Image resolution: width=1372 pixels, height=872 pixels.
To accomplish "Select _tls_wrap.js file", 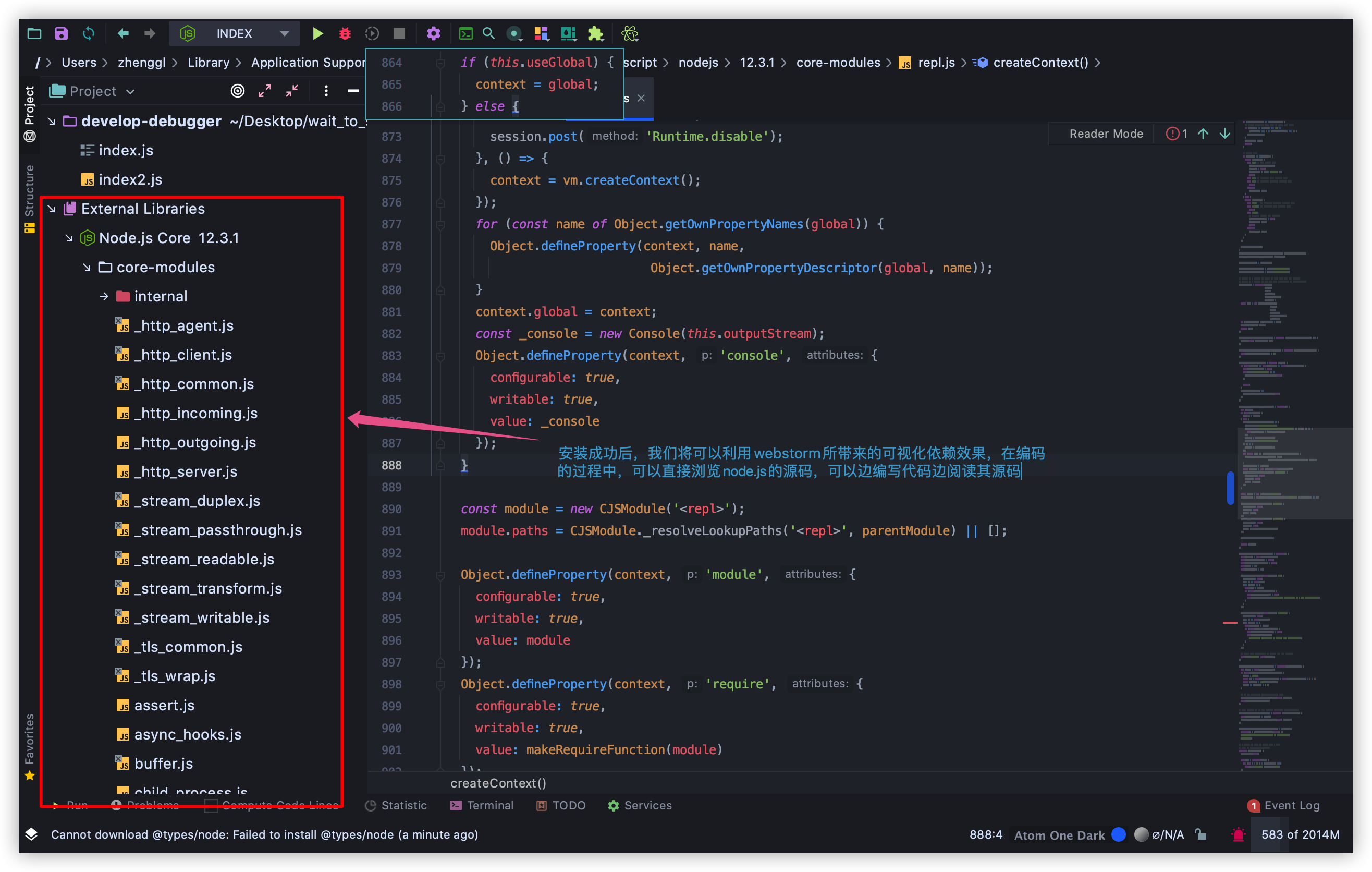I will coord(175,676).
